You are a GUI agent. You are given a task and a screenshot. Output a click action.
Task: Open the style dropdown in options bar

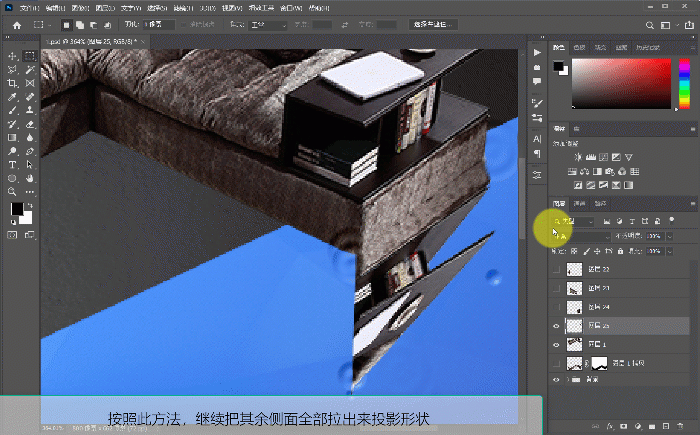click(268, 25)
